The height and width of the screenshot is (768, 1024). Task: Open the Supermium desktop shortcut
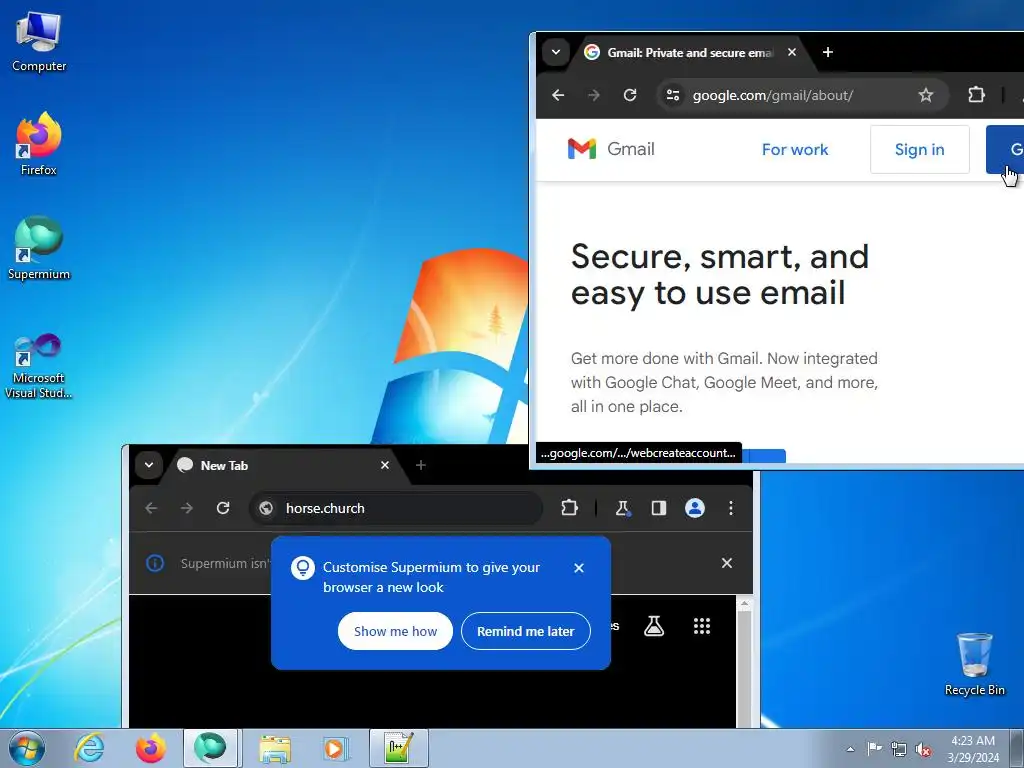pos(39,248)
